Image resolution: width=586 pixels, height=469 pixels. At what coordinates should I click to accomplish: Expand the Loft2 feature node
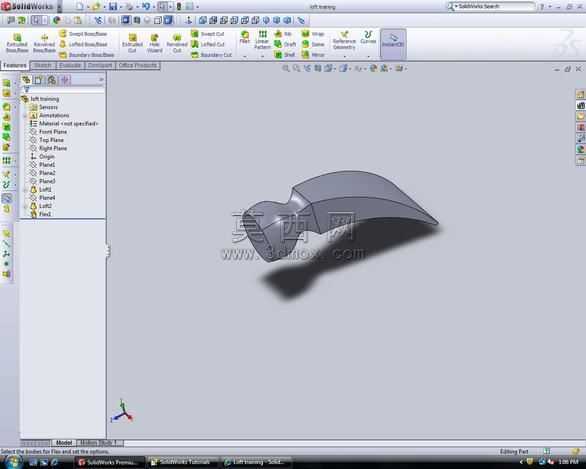point(25,206)
